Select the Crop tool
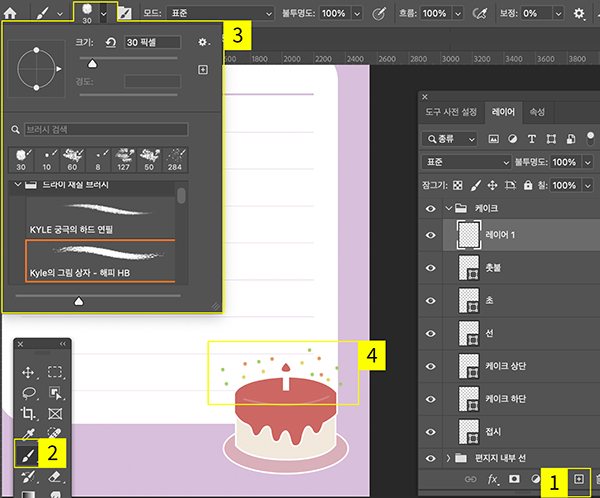The height and width of the screenshot is (498, 600). point(28,412)
